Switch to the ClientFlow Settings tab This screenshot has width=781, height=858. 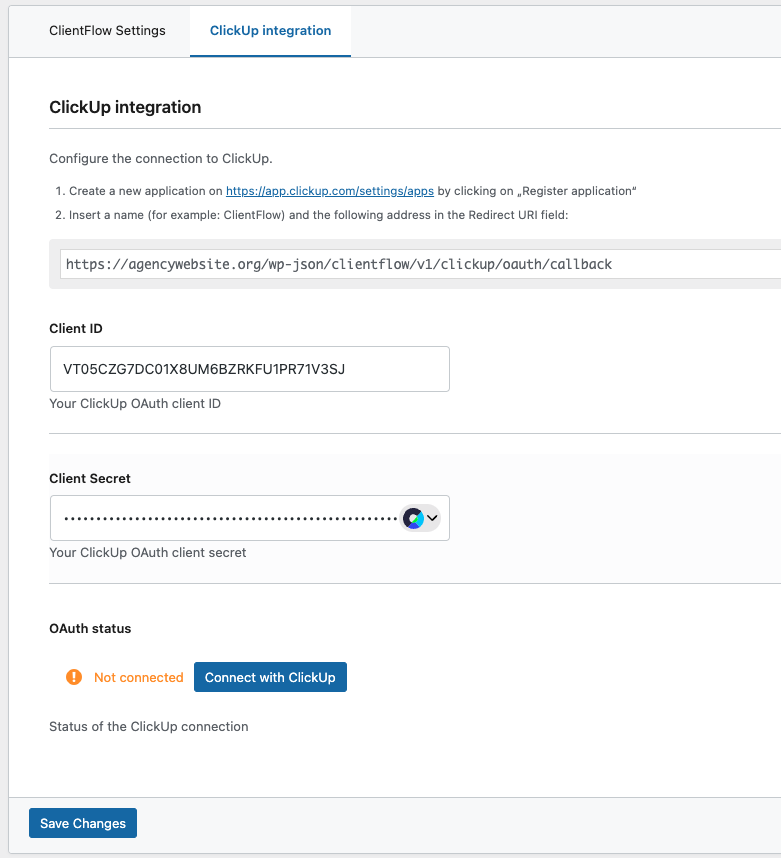tap(107, 31)
